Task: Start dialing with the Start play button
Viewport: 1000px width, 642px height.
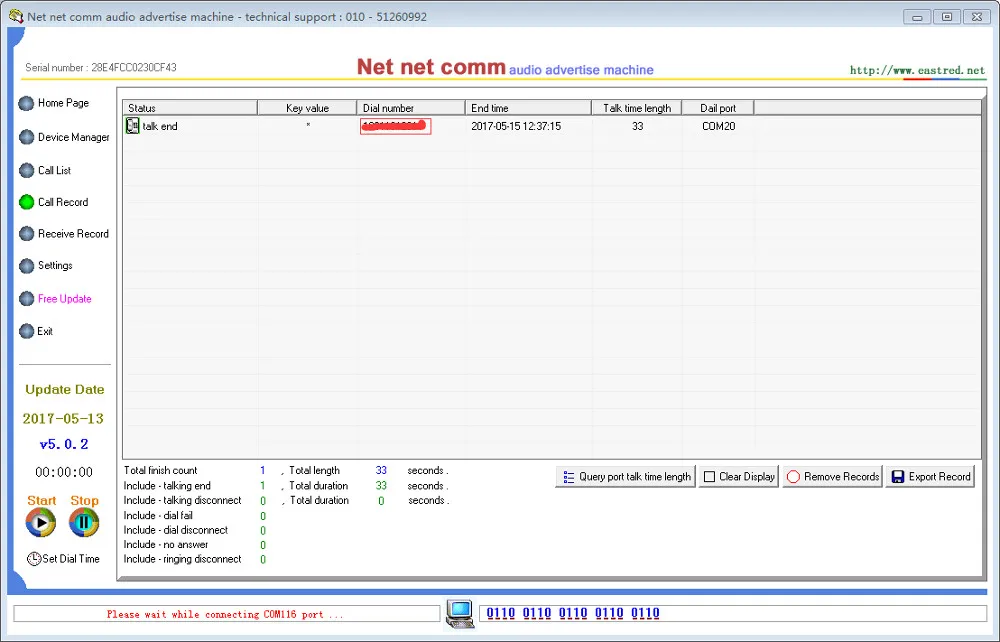Action: pos(41,523)
